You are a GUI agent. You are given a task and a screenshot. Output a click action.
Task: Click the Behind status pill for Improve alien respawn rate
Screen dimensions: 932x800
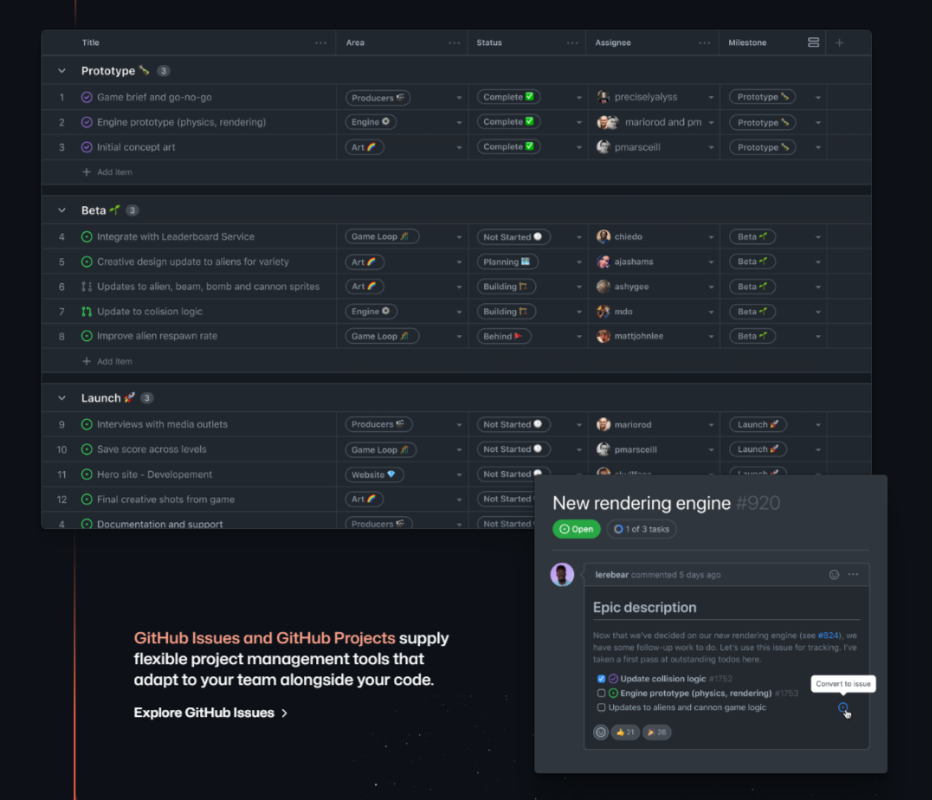(503, 336)
